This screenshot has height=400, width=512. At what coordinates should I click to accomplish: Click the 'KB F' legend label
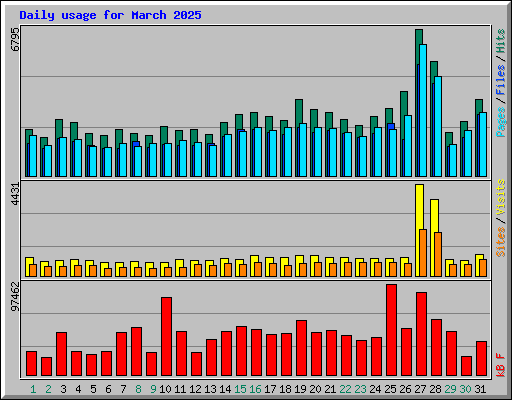[x=501, y=365]
